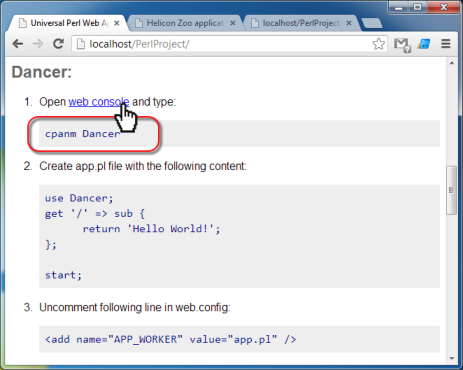
Task: Click the scrollbar down arrow
Action: 452,359
